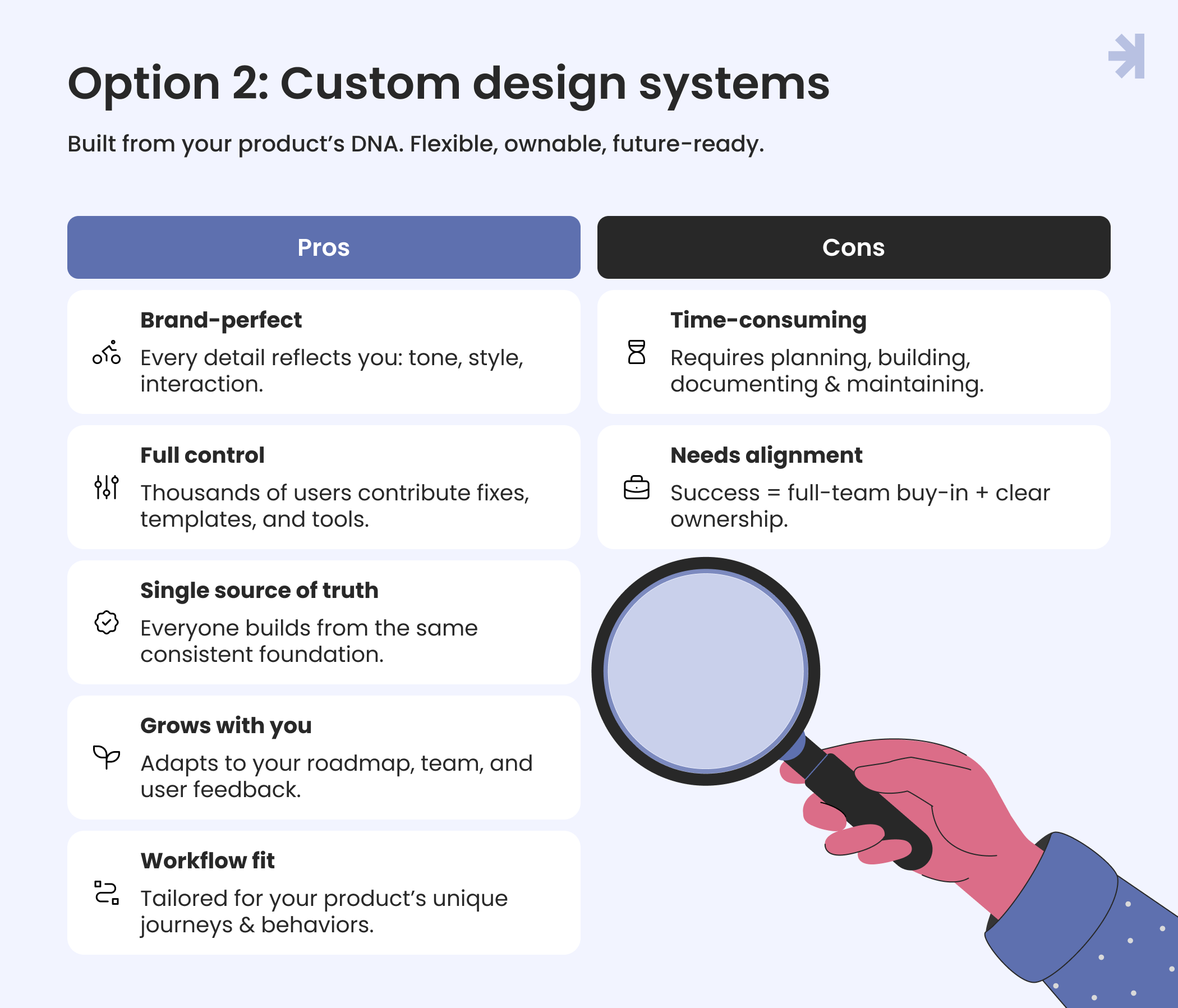1178x1008 pixels.
Task: Click the Time-consuming heading
Action: pyautogui.click(x=768, y=320)
